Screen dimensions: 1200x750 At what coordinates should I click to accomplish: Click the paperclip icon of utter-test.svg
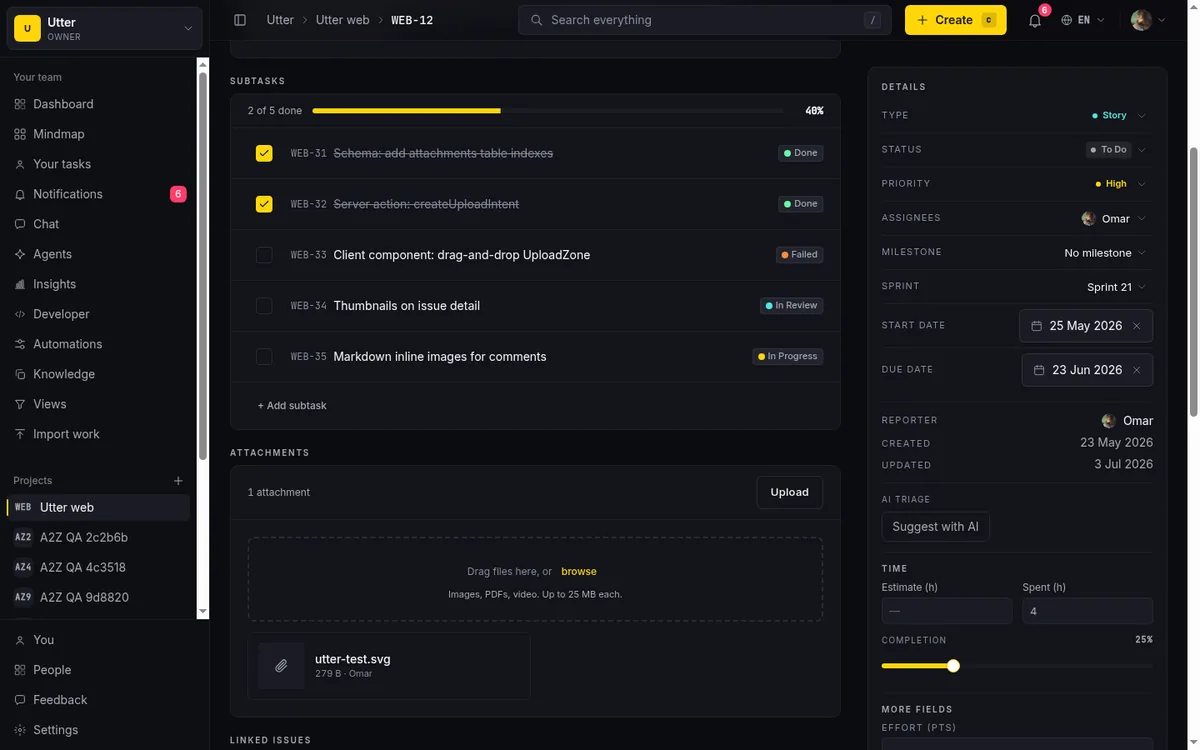281,666
